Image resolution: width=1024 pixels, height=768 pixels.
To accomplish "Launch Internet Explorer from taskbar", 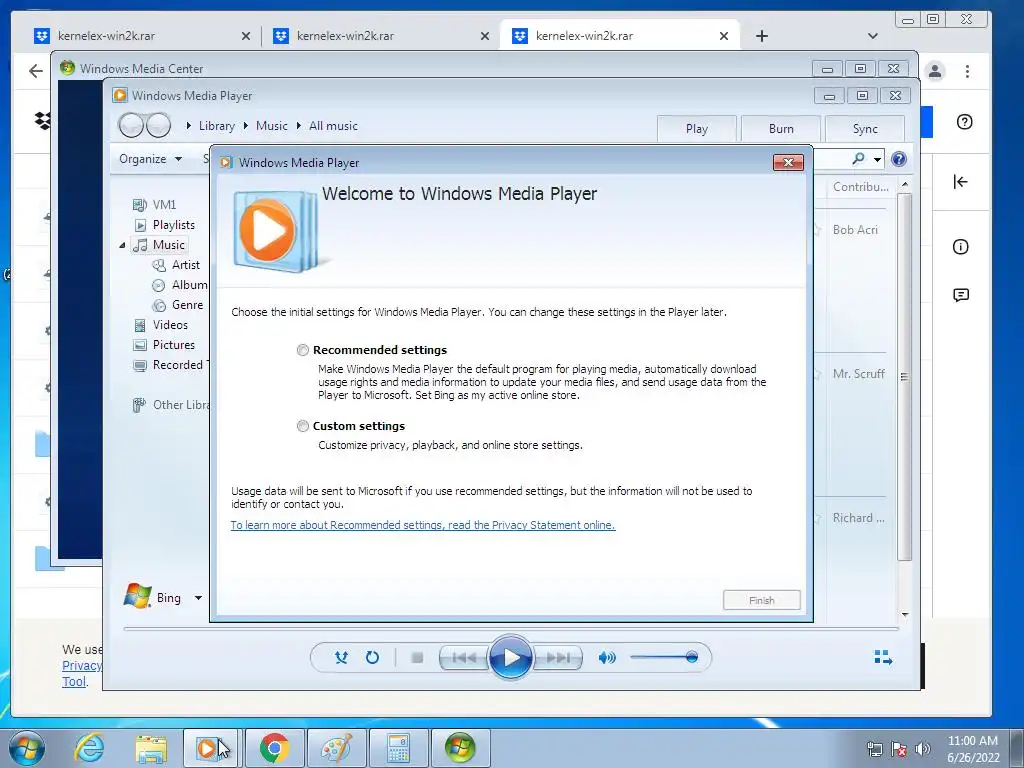I will tap(89, 748).
